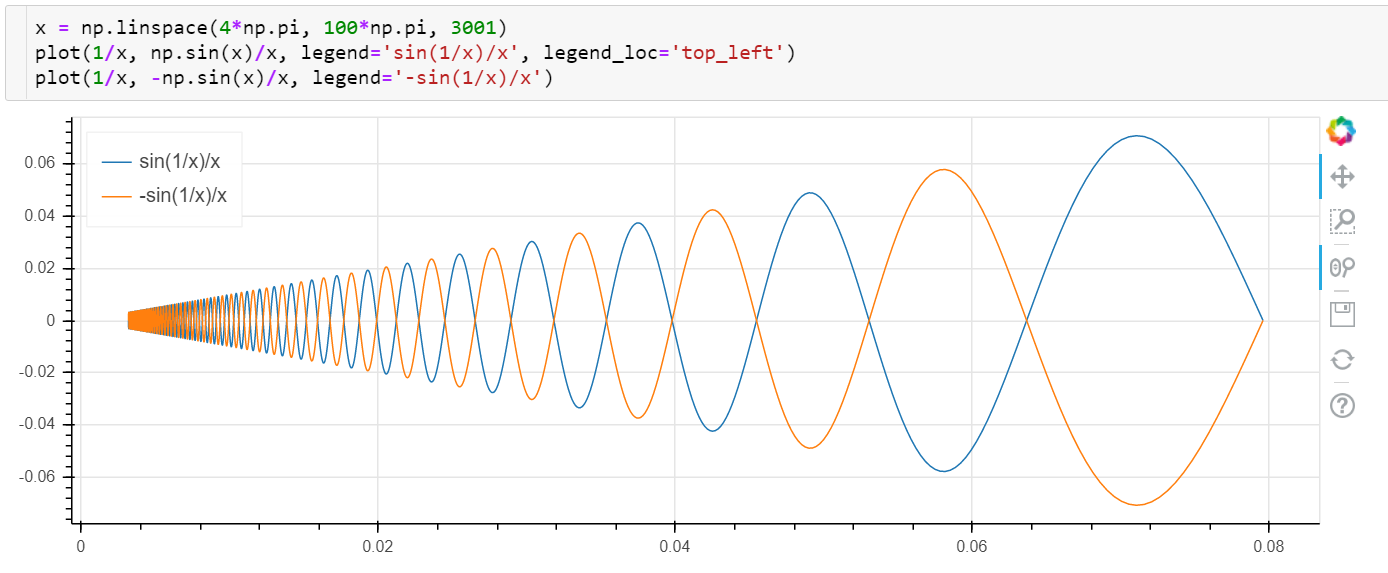Screen dimensions: 1388x573
Task: Click the 0.08 x-axis tick label
Action: click(x=1268, y=547)
